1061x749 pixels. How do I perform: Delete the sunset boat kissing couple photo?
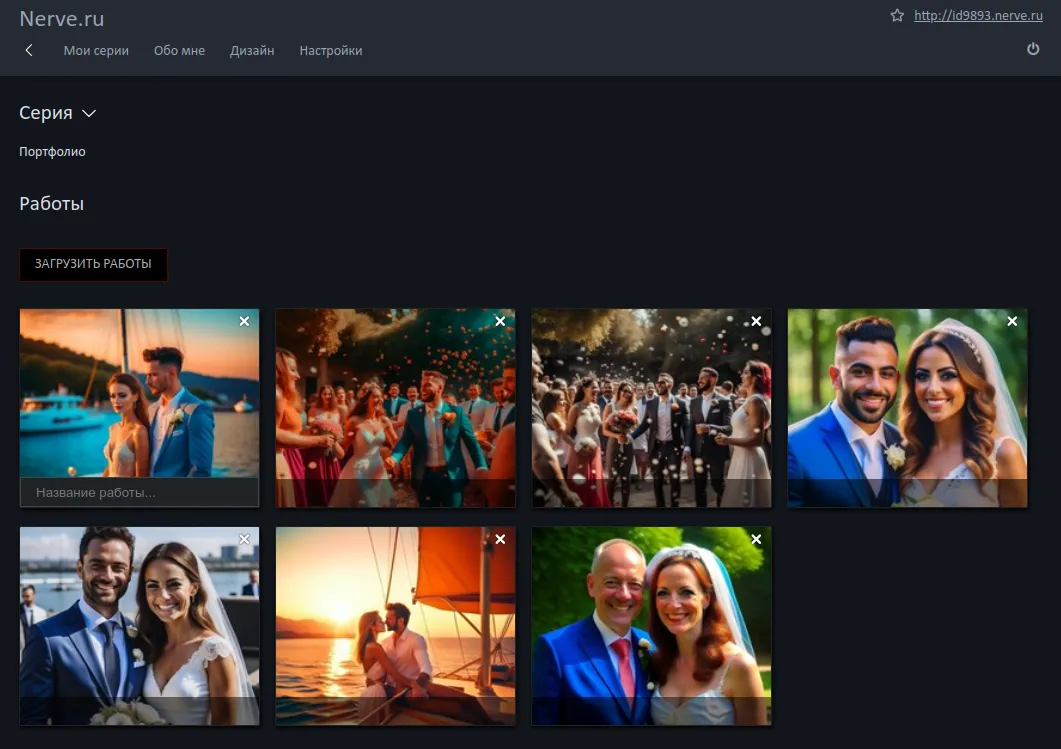pos(500,538)
